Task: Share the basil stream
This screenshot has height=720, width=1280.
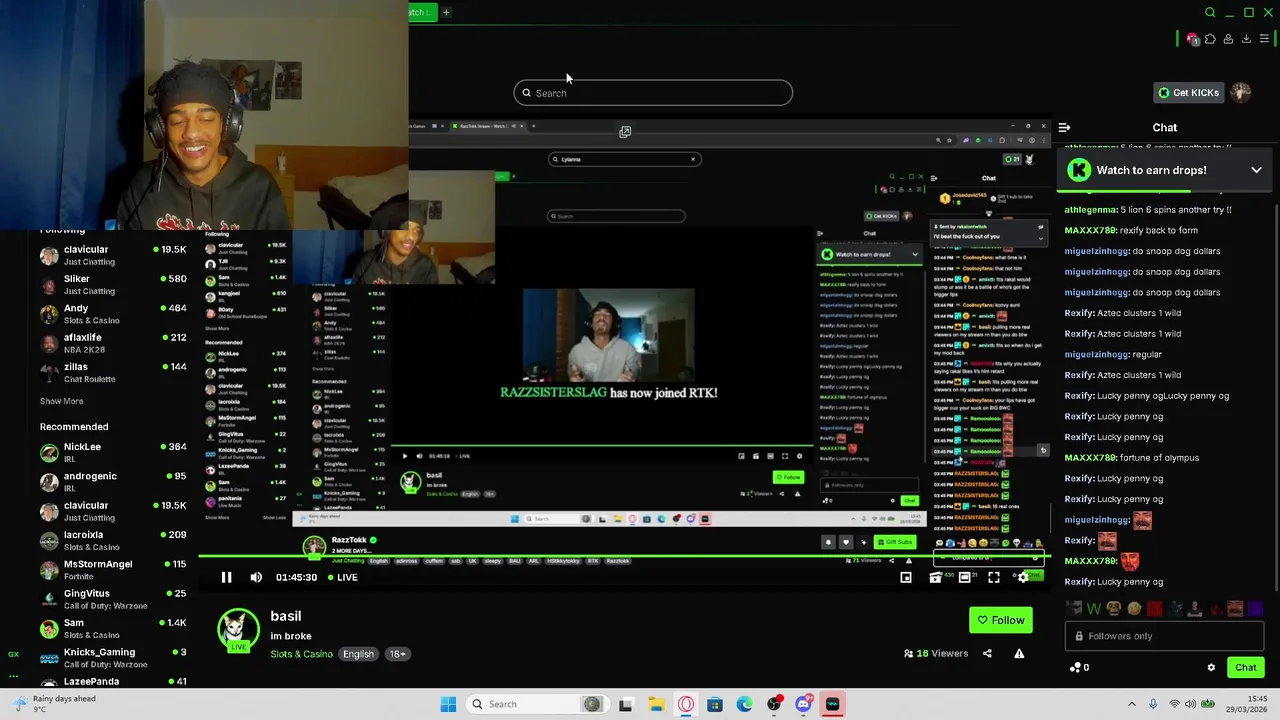Action: (x=987, y=654)
